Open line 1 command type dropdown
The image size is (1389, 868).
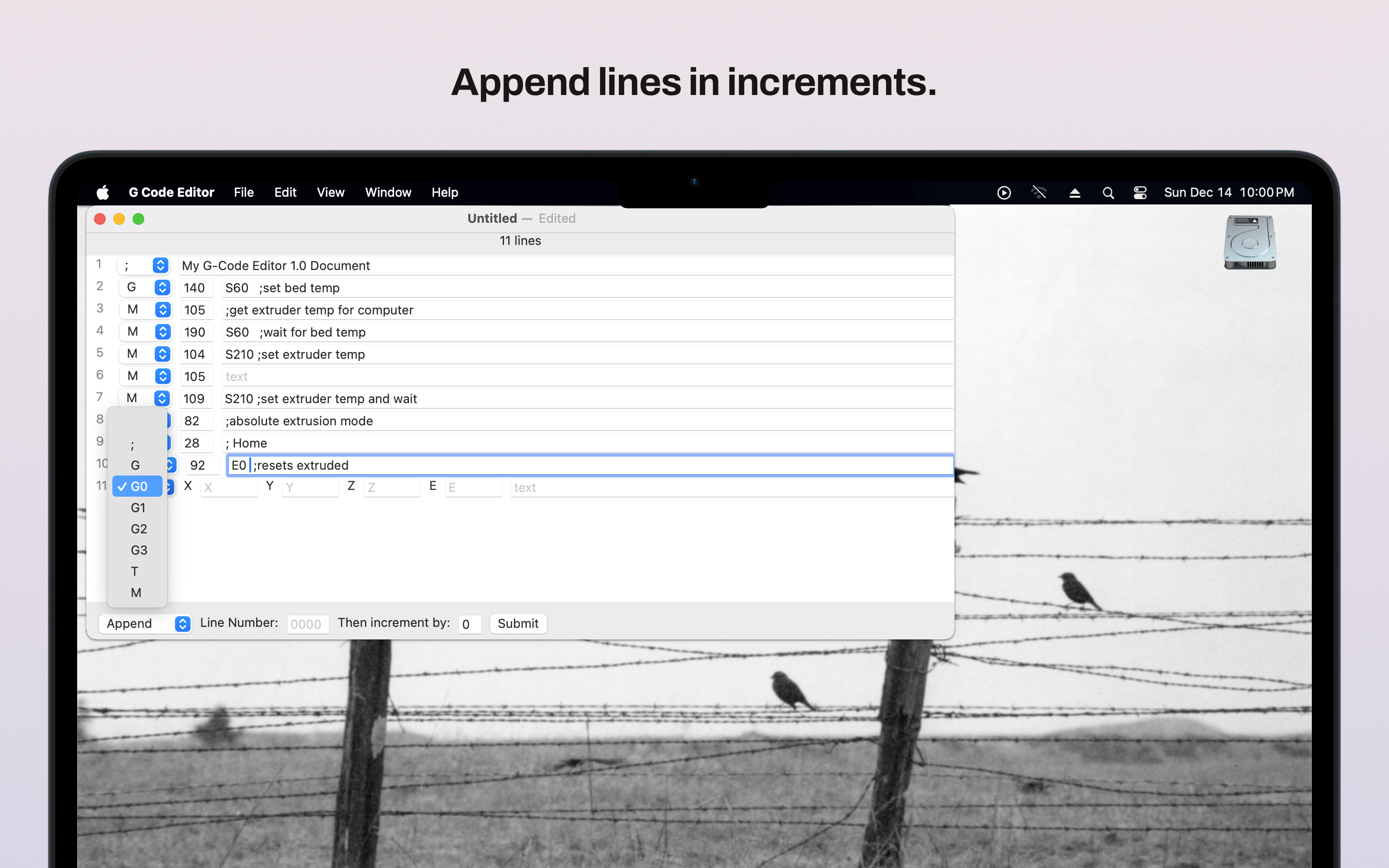point(144,265)
